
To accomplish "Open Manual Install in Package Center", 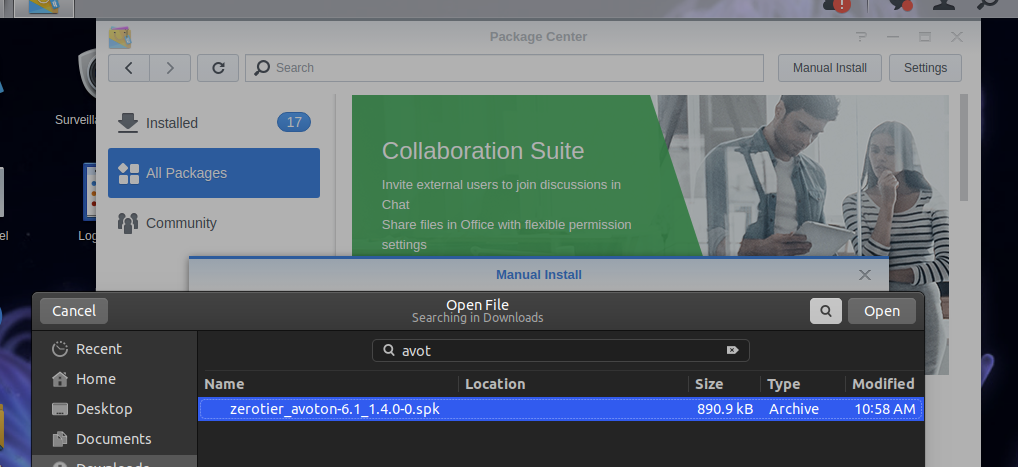I will point(830,68).
